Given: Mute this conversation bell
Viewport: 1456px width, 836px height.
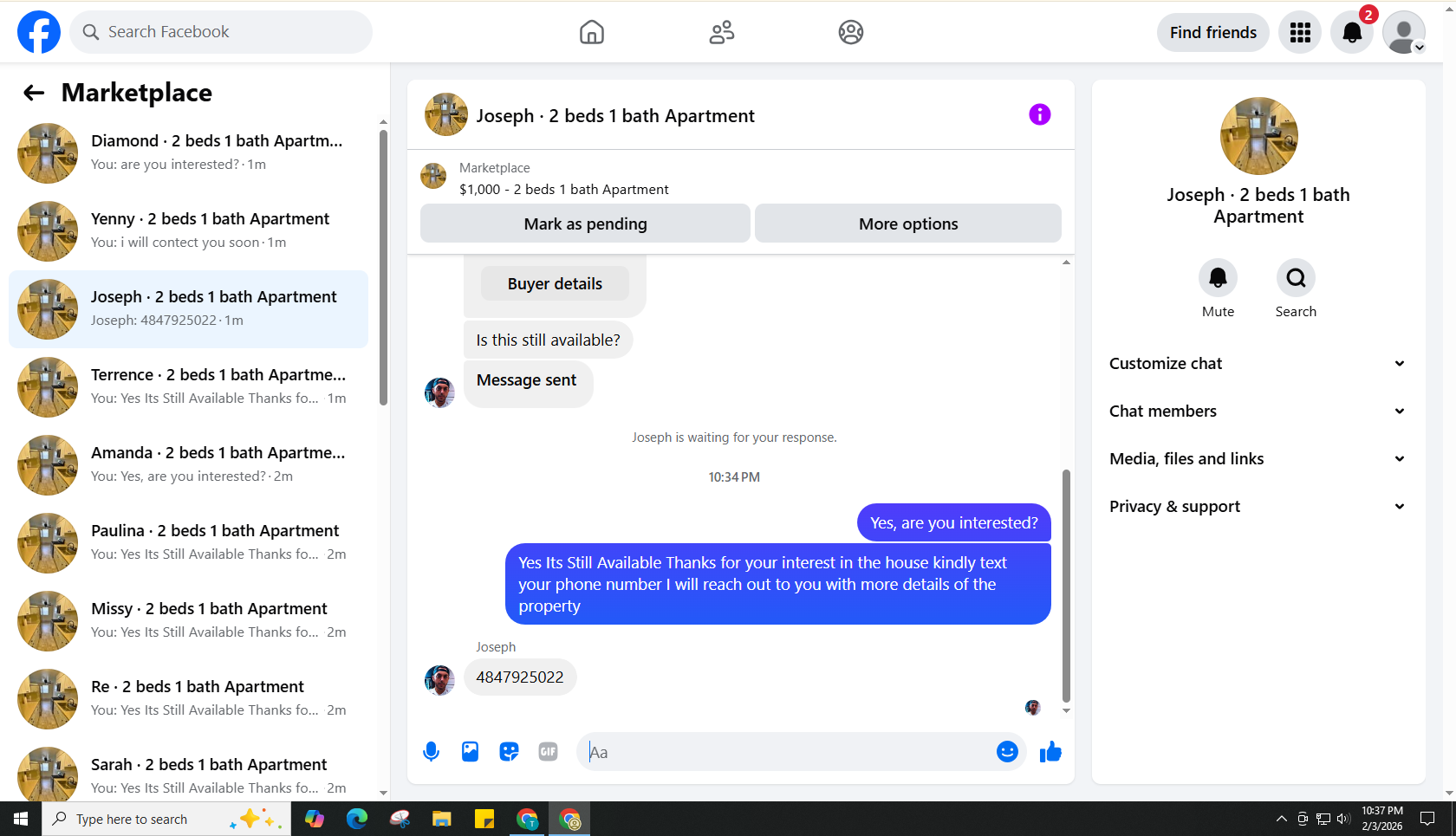Looking at the screenshot, I should [x=1218, y=278].
